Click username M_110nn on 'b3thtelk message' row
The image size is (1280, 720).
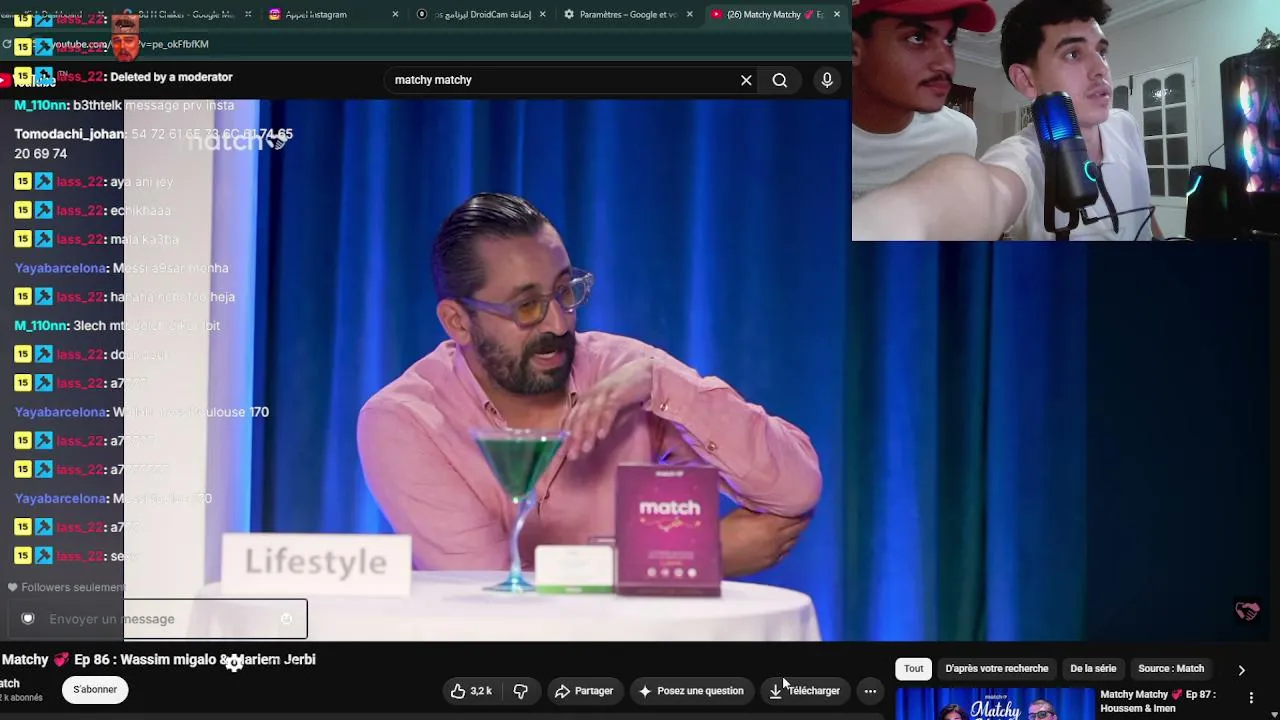click(41, 105)
